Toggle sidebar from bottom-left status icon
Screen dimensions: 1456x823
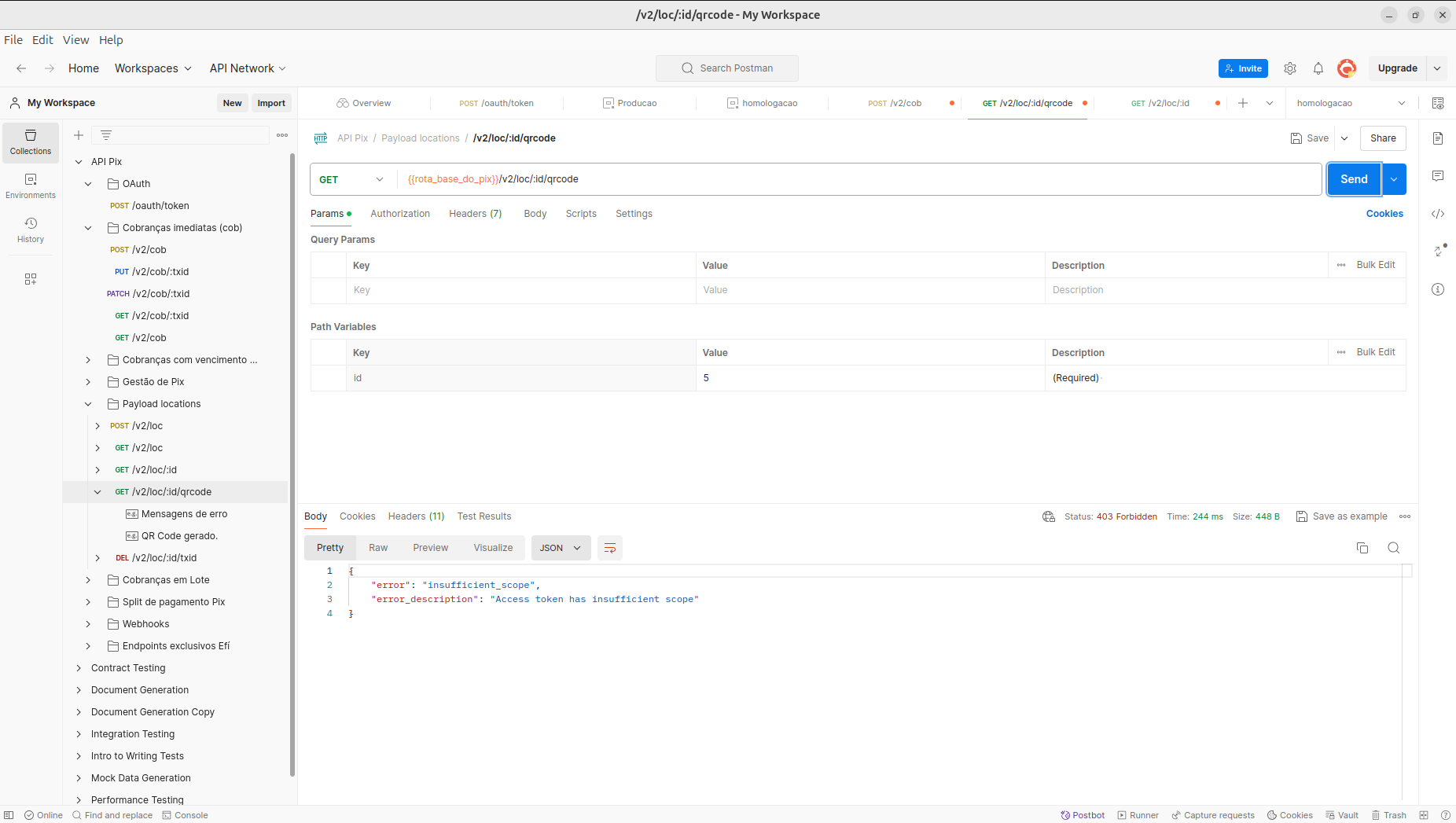[9, 815]
